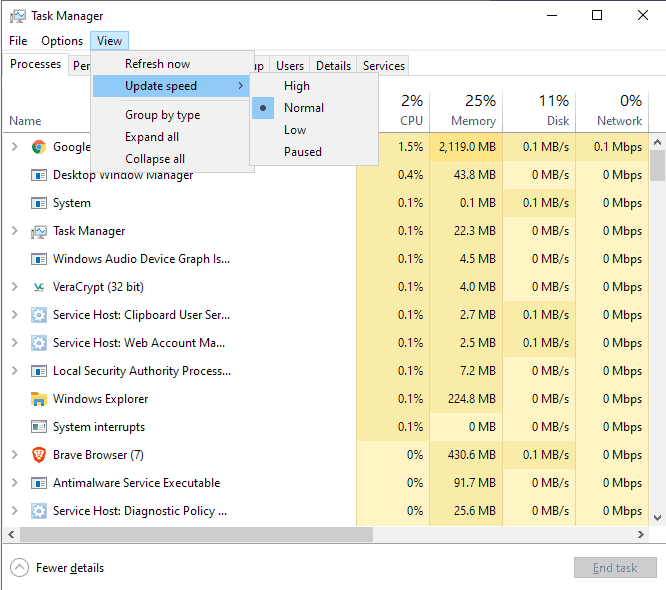Set update speed to High

point(314,86)
